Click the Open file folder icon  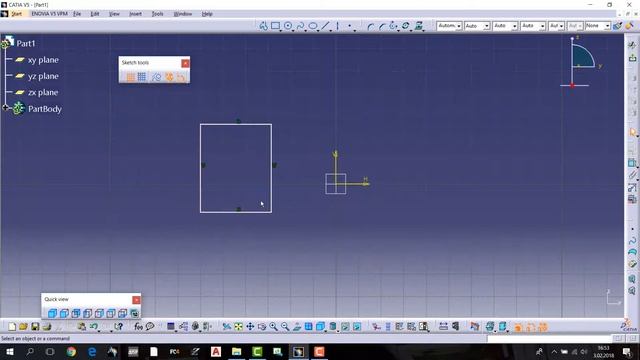click(x=23, y=327)
